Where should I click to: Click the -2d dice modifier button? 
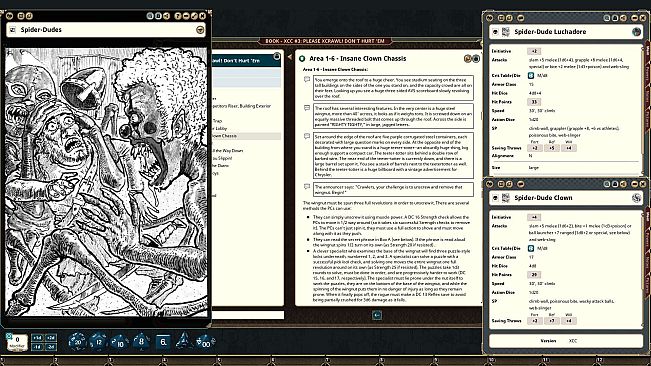click(51, 346)
